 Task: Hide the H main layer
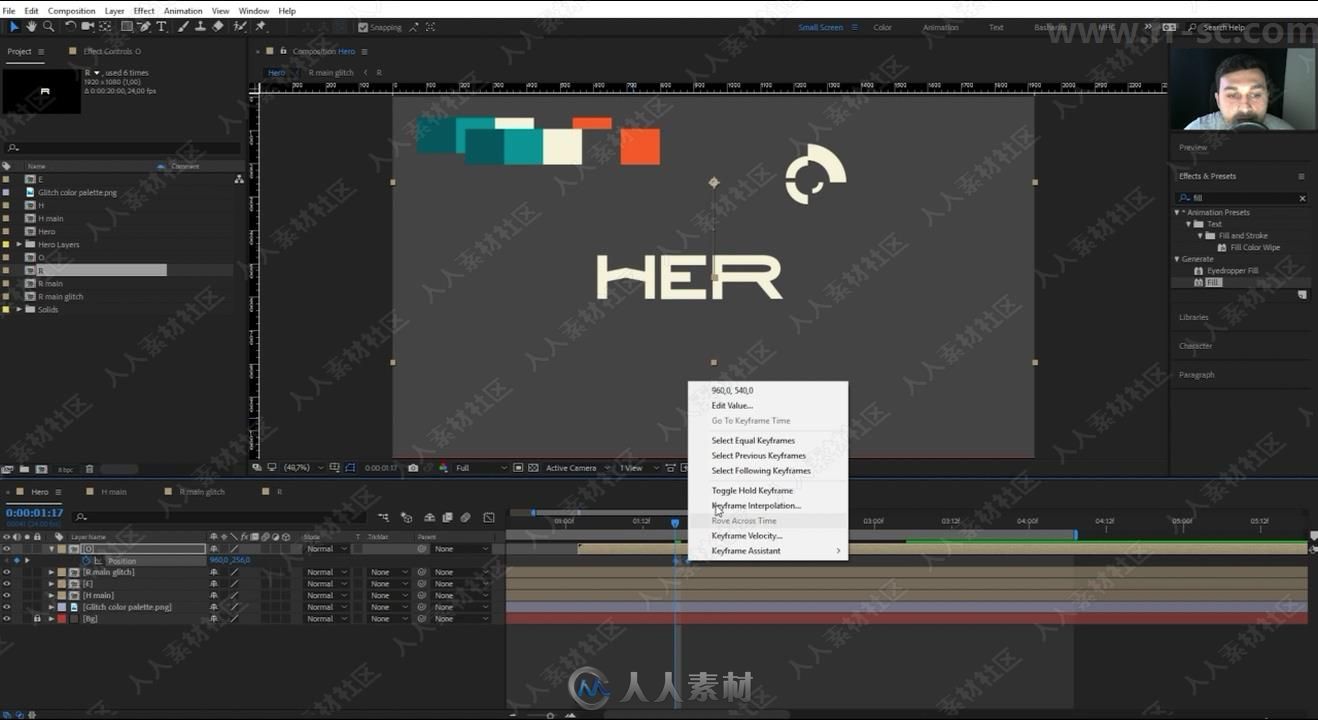pos(6,595)
